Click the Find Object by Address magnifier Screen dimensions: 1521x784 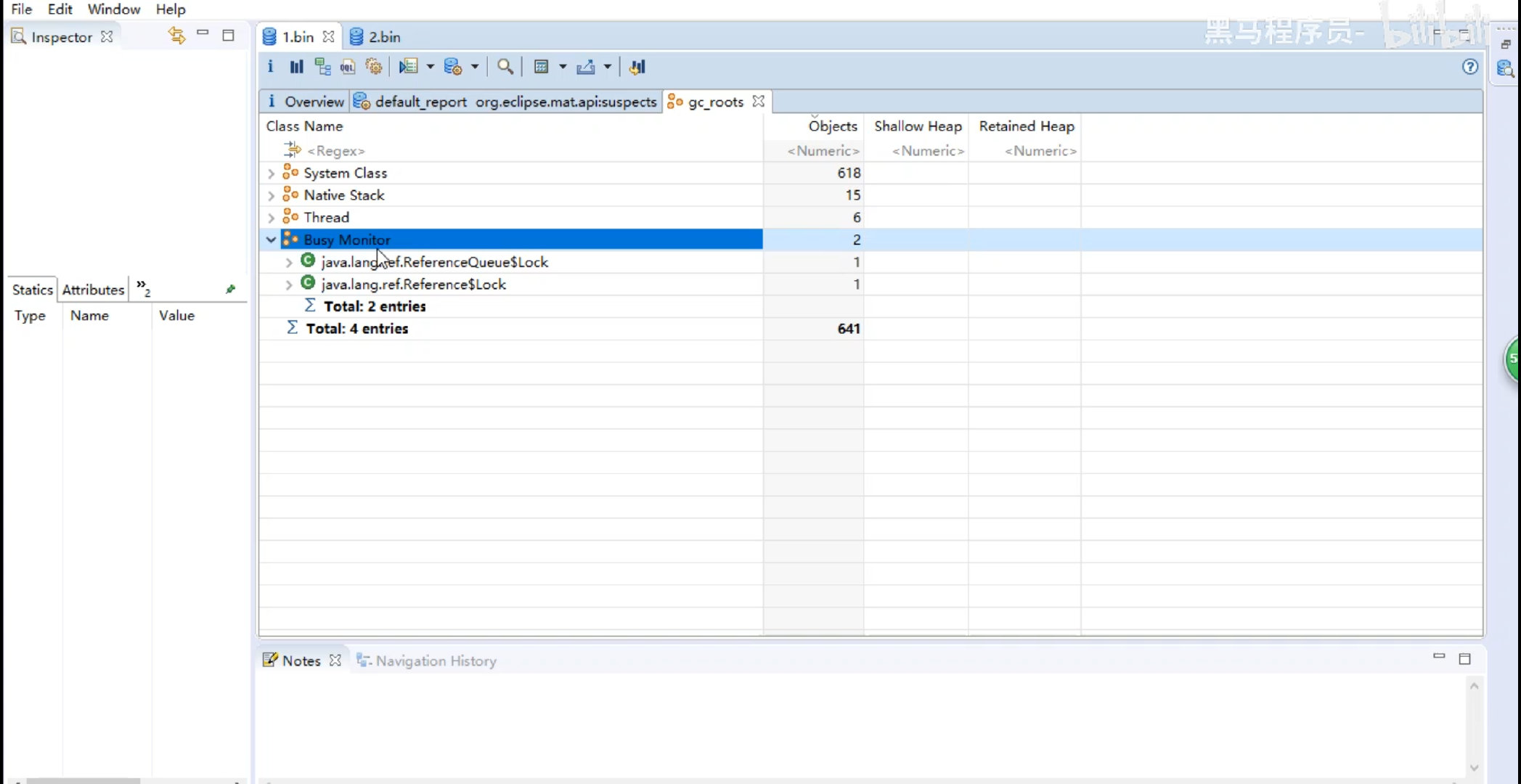point(505,67)
